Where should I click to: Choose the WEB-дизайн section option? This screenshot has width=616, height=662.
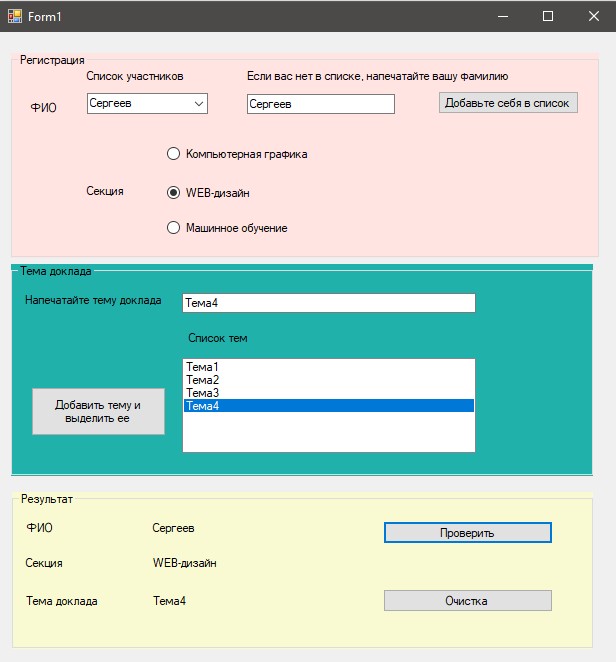coord(173,192)
